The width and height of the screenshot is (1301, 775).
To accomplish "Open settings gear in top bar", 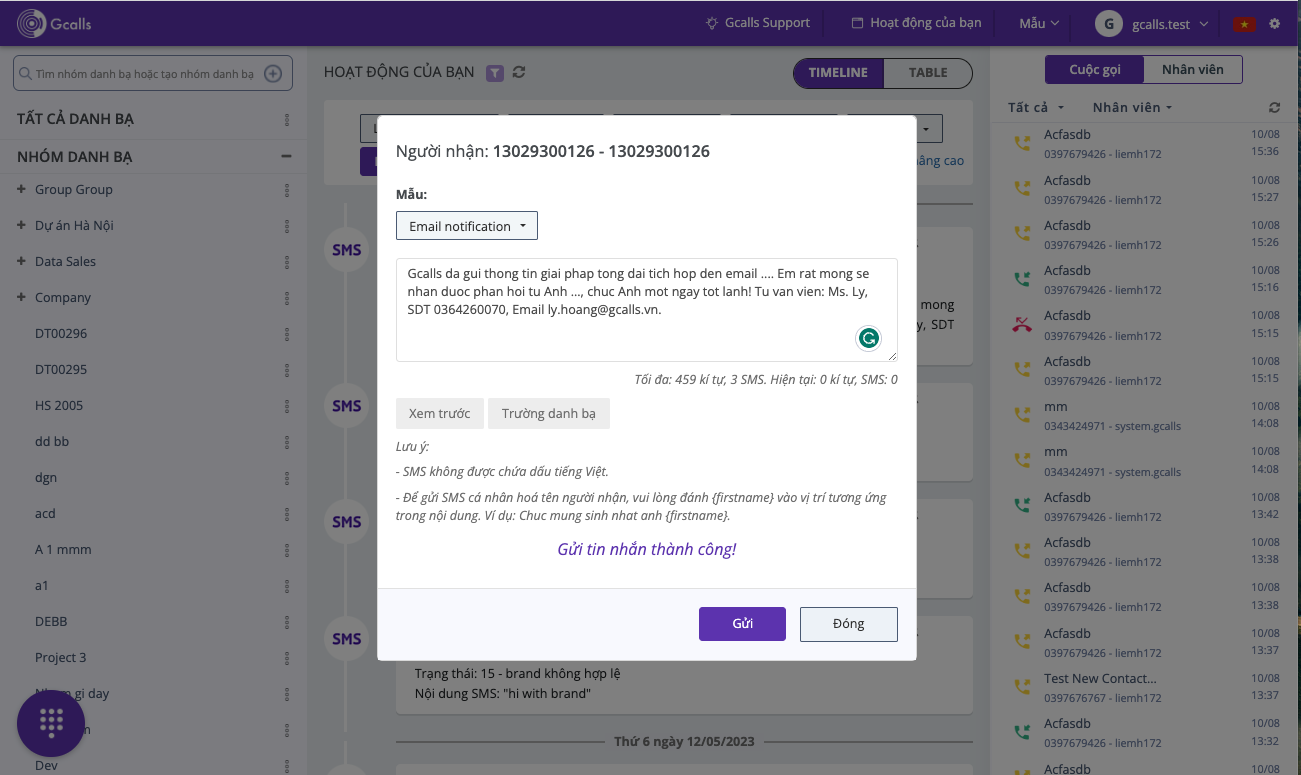I will point(1274,23).
